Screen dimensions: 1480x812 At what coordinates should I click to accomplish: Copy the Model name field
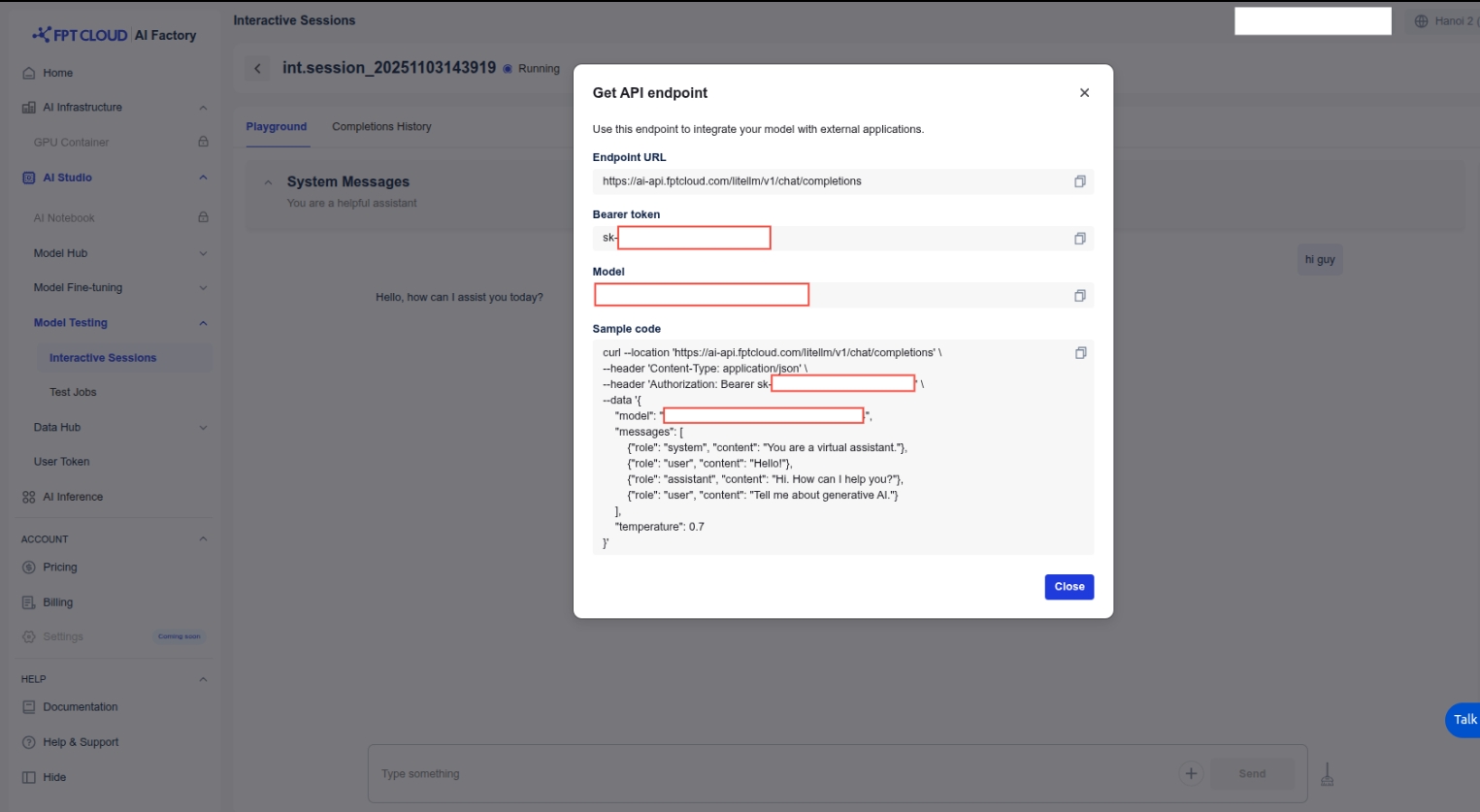(1079, 296)
